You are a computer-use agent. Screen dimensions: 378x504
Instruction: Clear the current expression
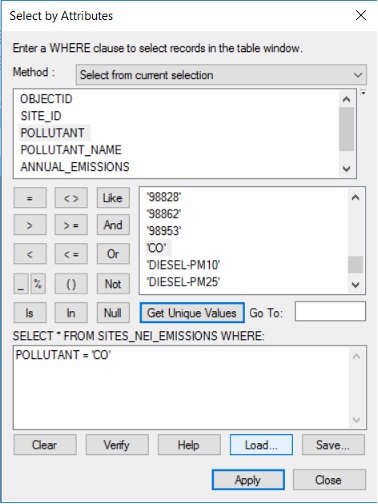[x=45, y=445]
